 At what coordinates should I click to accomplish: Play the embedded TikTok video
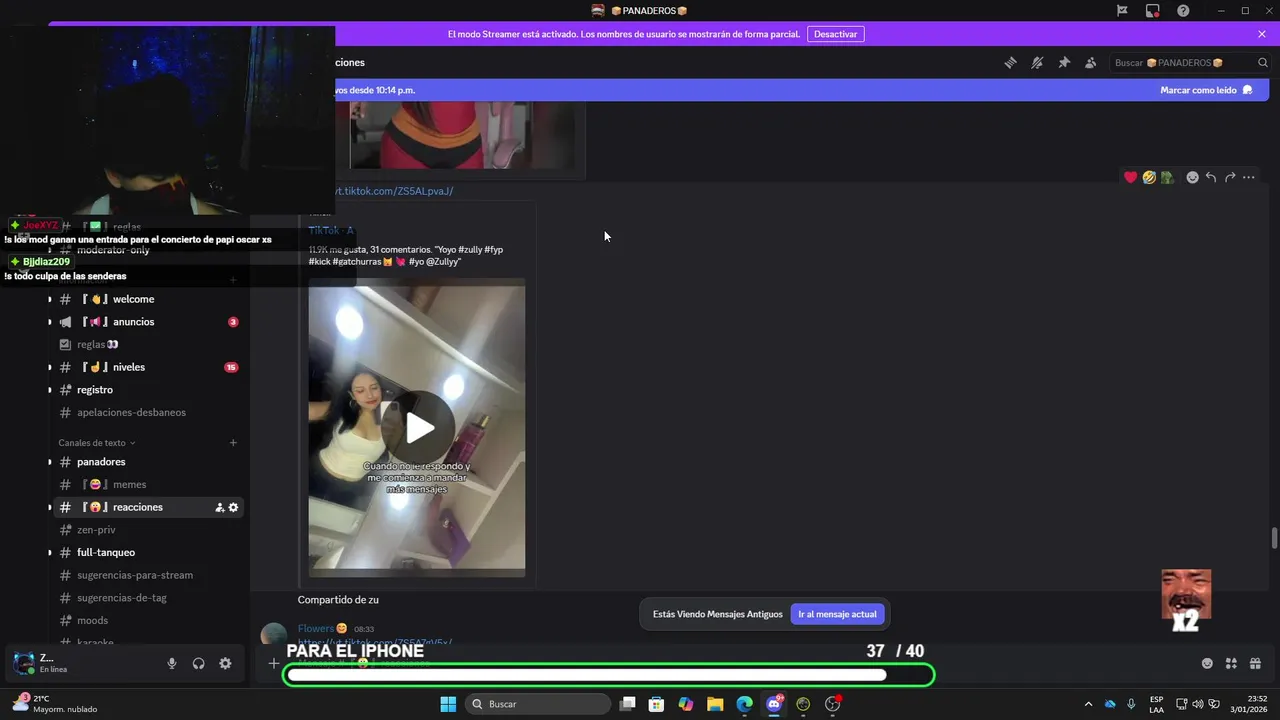420,428
